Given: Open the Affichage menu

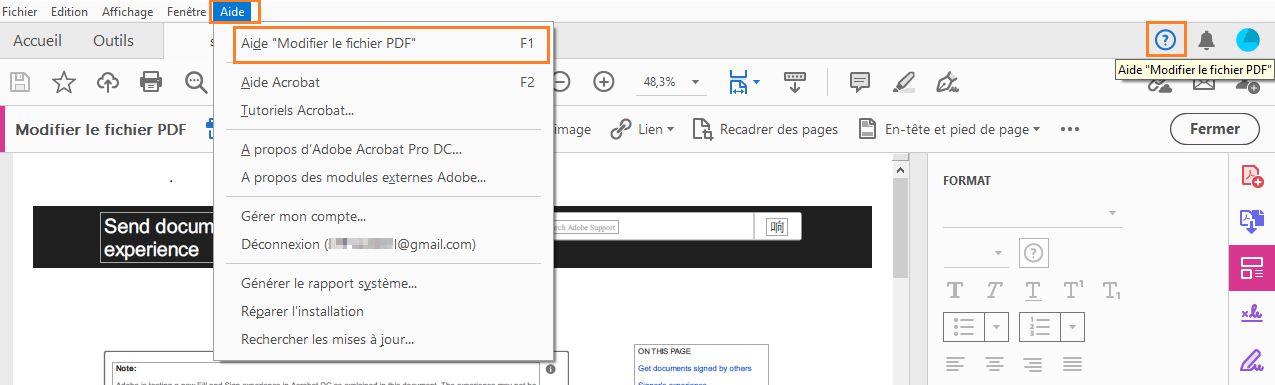Looking at the screenshot, I should point(128,11).
